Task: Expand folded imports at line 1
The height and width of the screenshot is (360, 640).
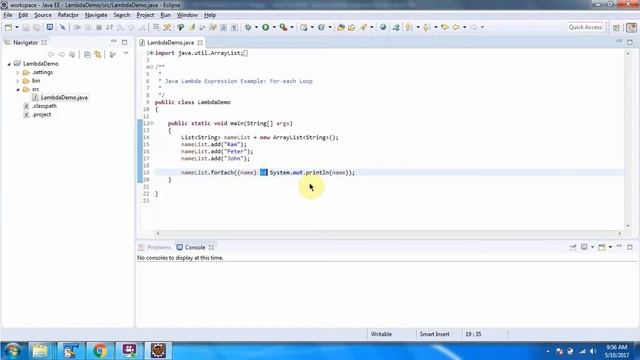Action: click(151, 53)
